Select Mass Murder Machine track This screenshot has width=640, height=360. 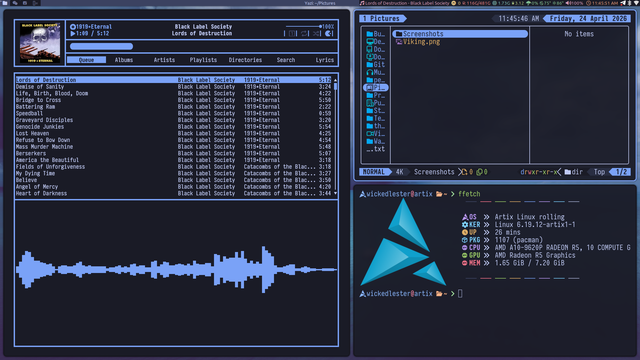pos(173,147)
